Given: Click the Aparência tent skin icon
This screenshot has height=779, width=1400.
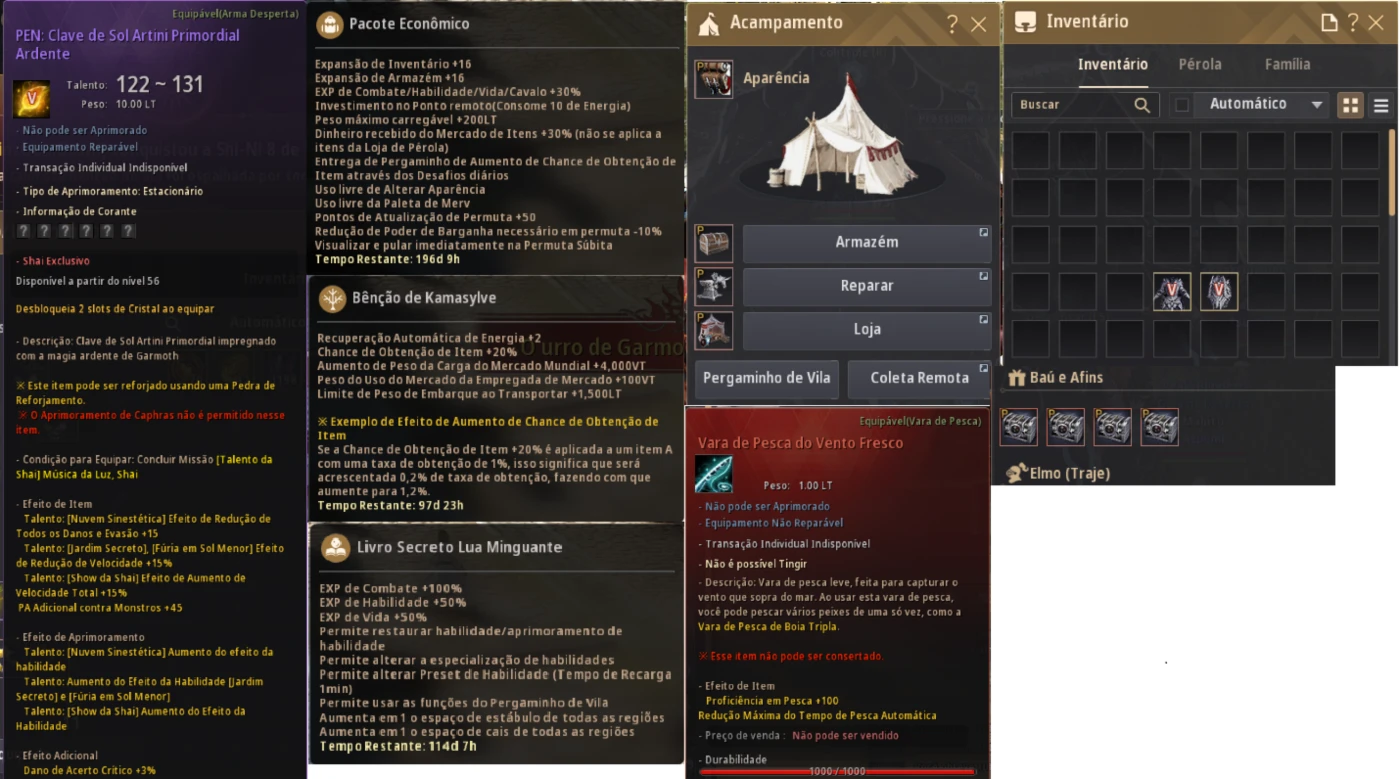Looking at the screenshot, I should point(714,79).
